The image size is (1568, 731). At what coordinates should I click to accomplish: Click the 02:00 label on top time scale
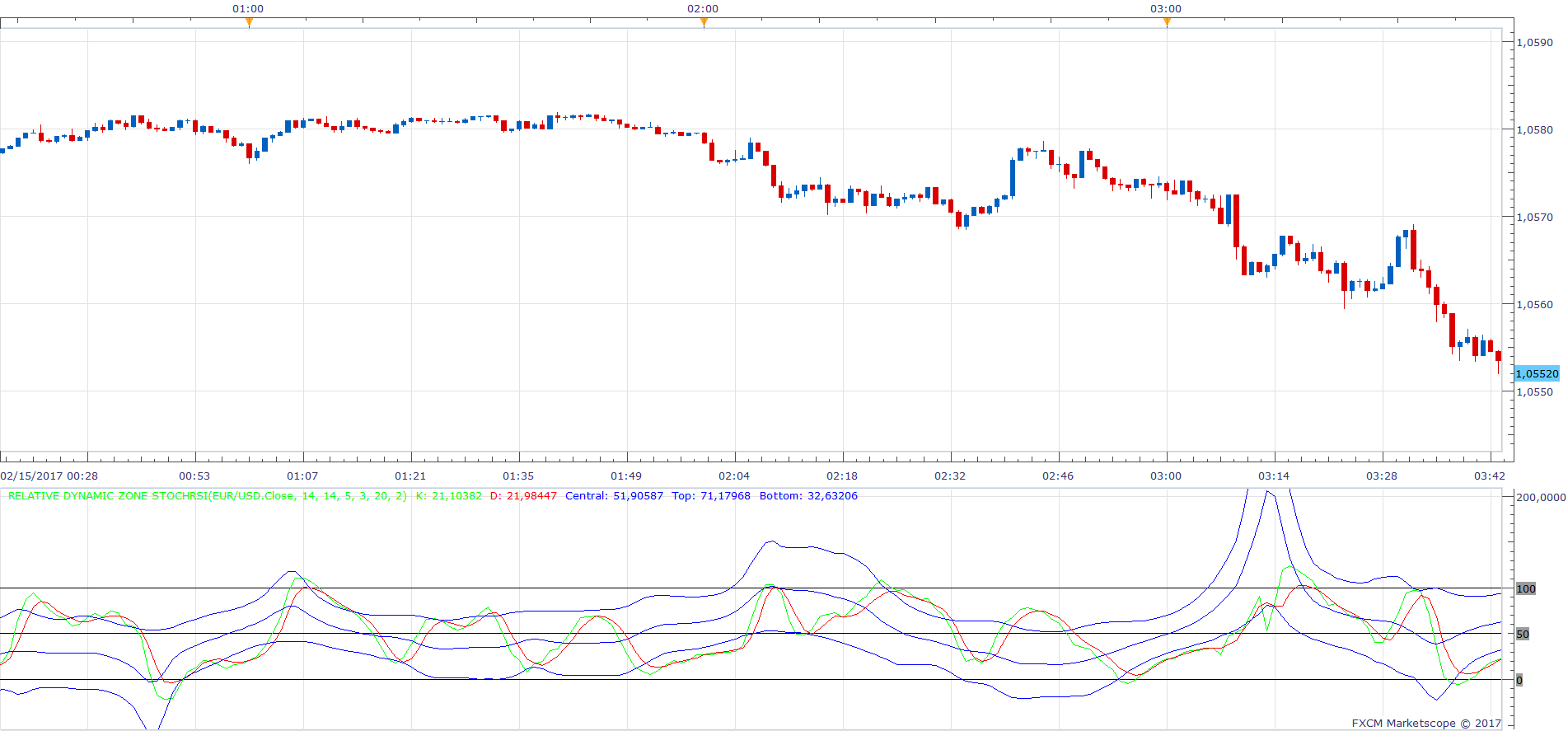tap(703, 8)
